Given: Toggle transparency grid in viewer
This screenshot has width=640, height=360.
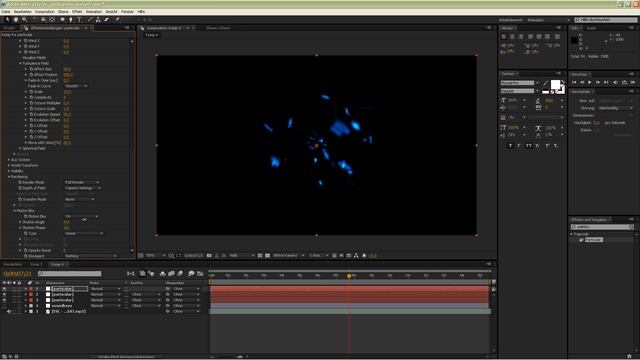Looking at the screenshot, I should pyautogui.click(x=267, y=256).
